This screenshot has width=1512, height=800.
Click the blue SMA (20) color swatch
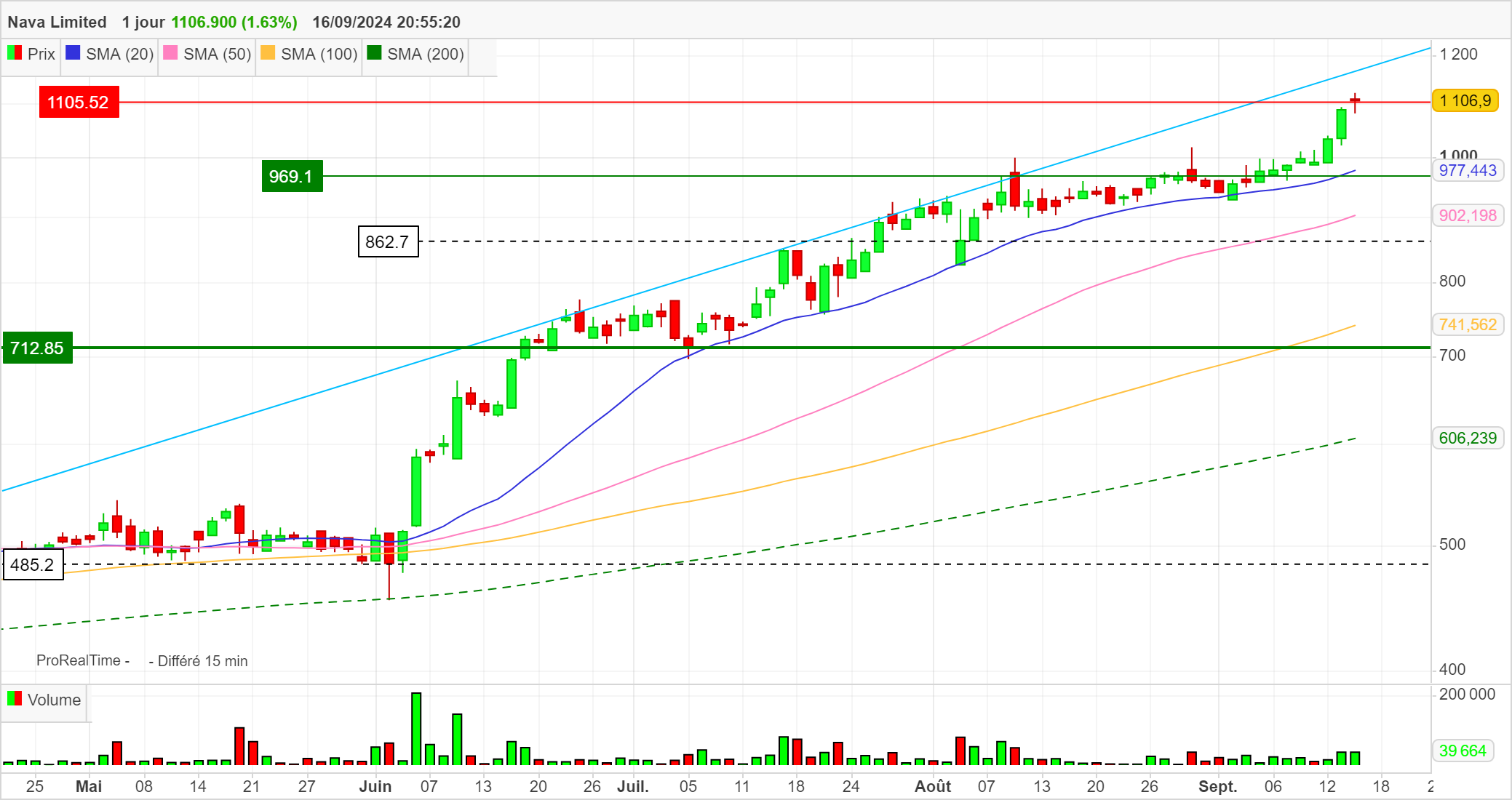pyautogui.click(x=73, y=53)
